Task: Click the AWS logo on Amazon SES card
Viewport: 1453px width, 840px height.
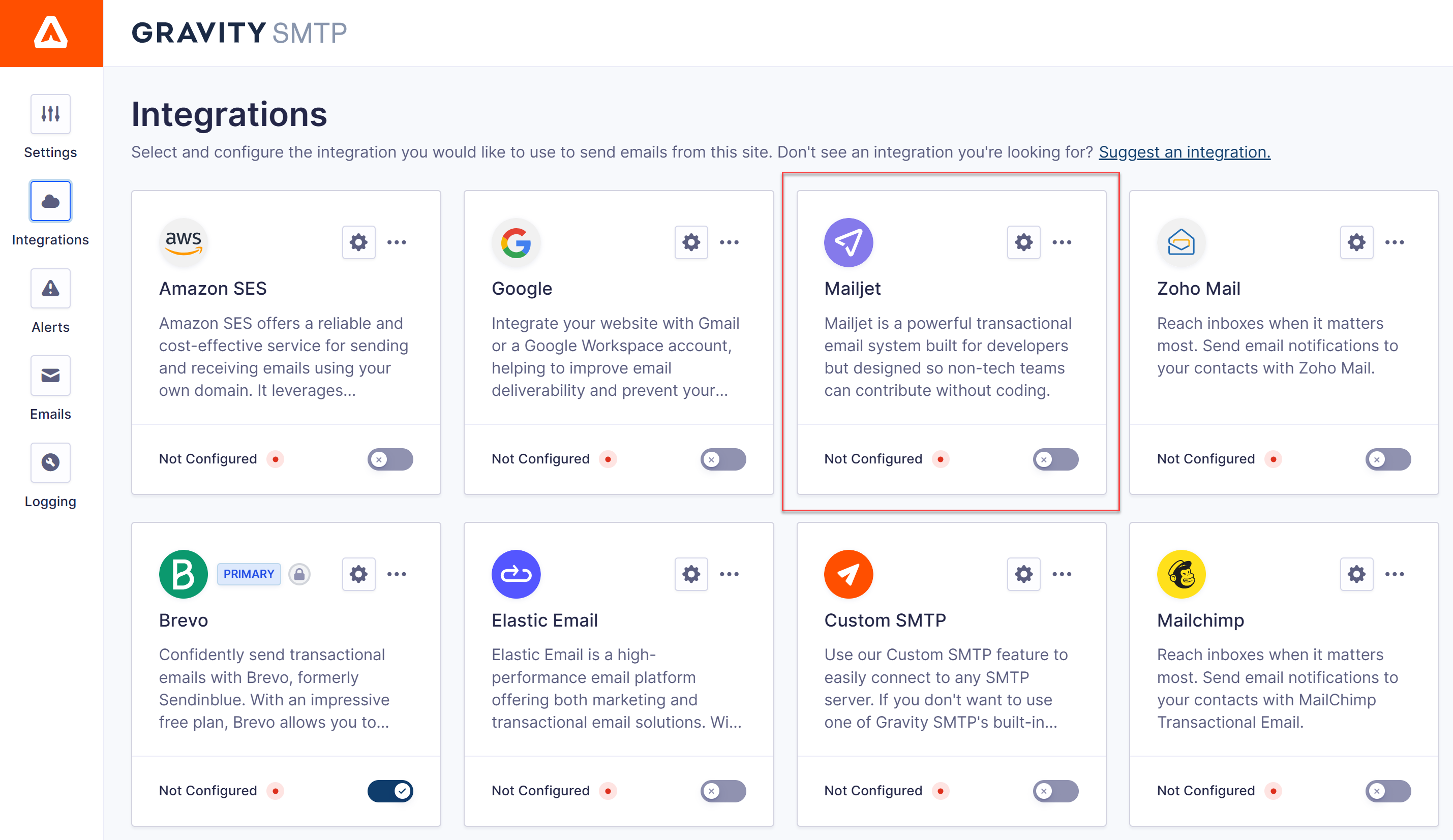Action: click(184, 242)
